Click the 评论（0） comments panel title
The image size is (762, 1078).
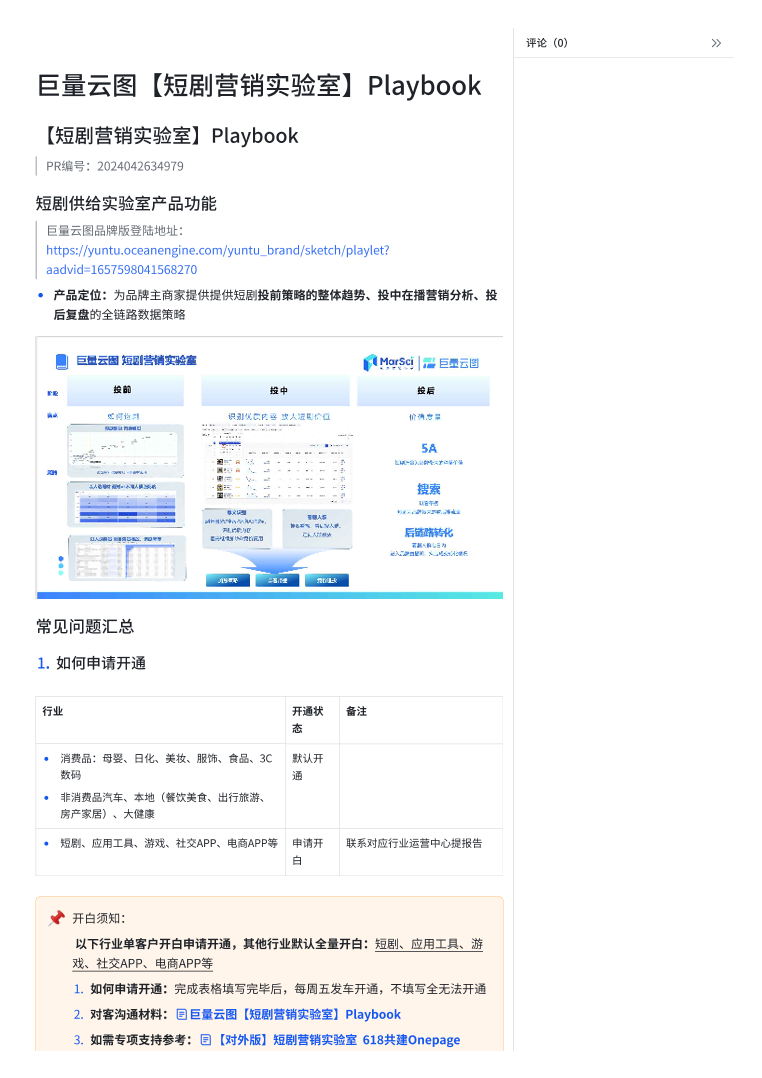click(x=547, y=43)
